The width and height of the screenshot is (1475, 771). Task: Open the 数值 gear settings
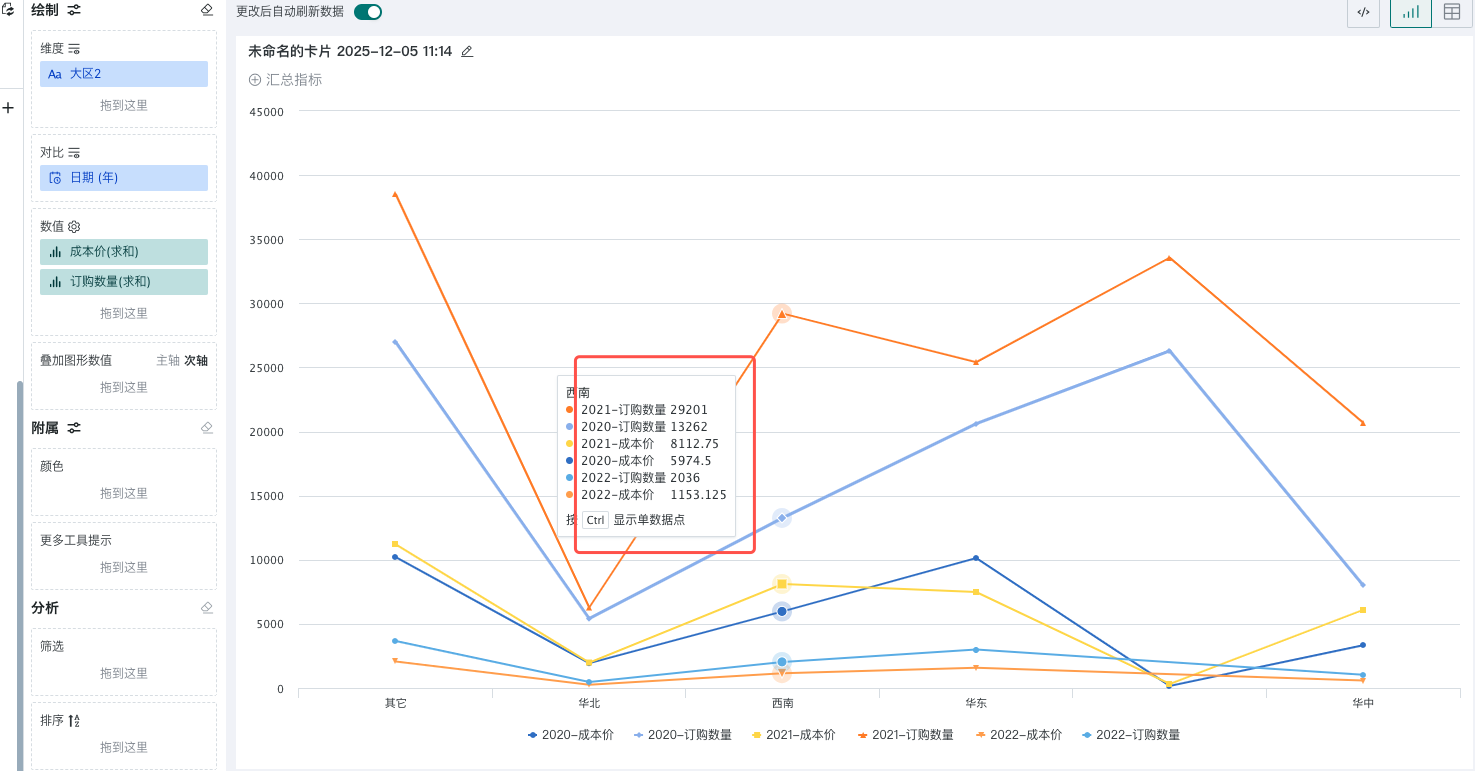[x=74, y=227]
